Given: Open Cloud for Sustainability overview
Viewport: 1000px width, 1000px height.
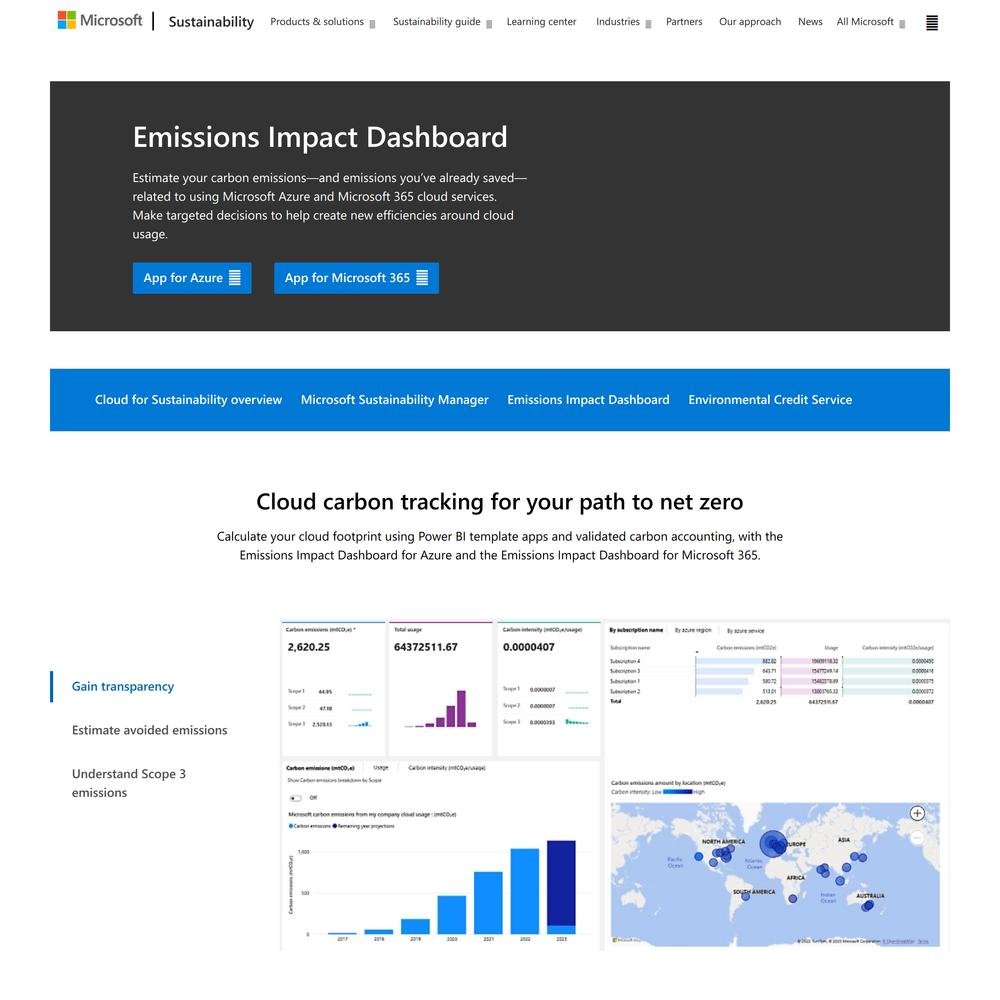Looking at the screenshot, I should [x=188, y=400].
